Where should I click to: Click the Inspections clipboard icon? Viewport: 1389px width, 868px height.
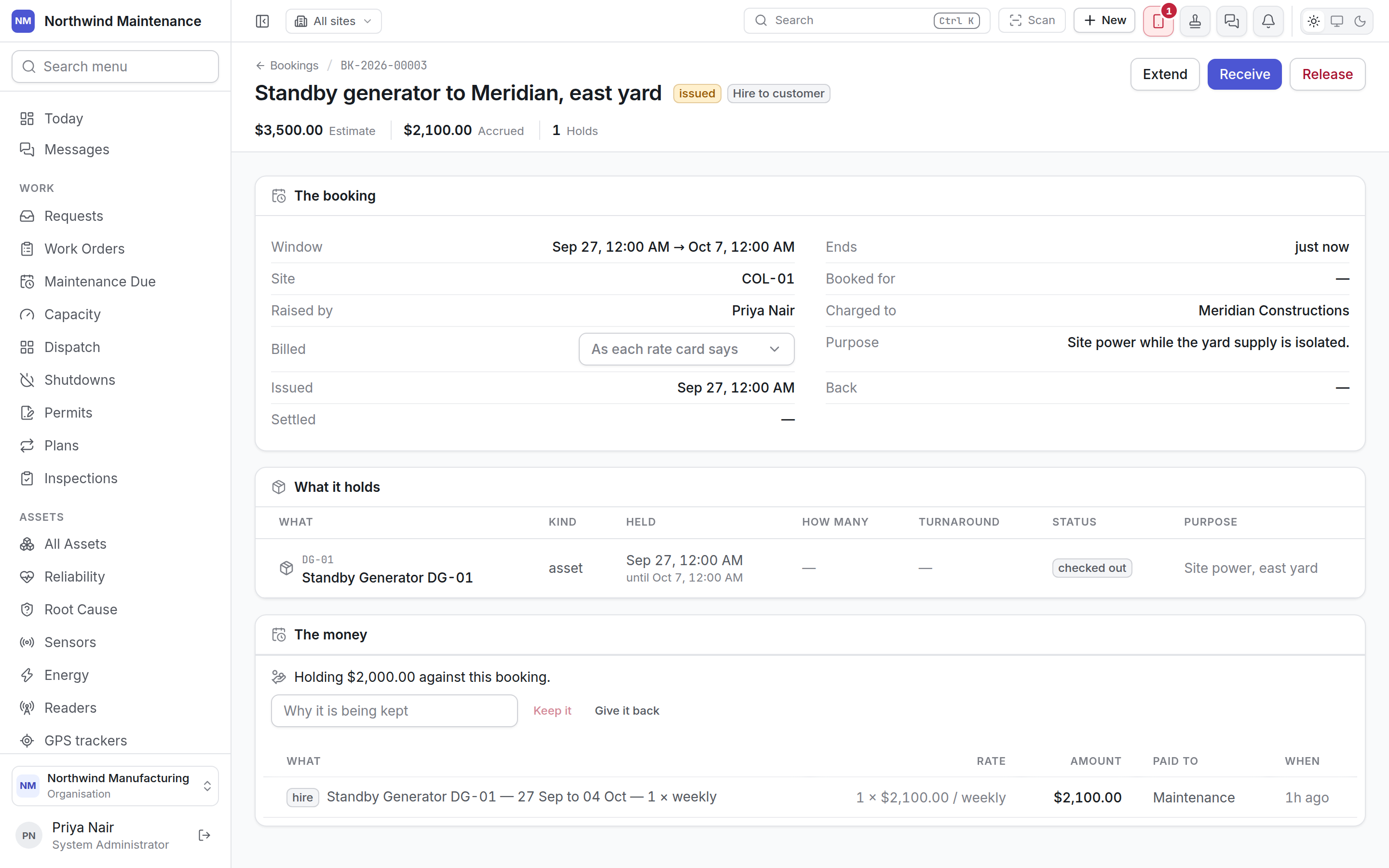(x=27, y=477)
